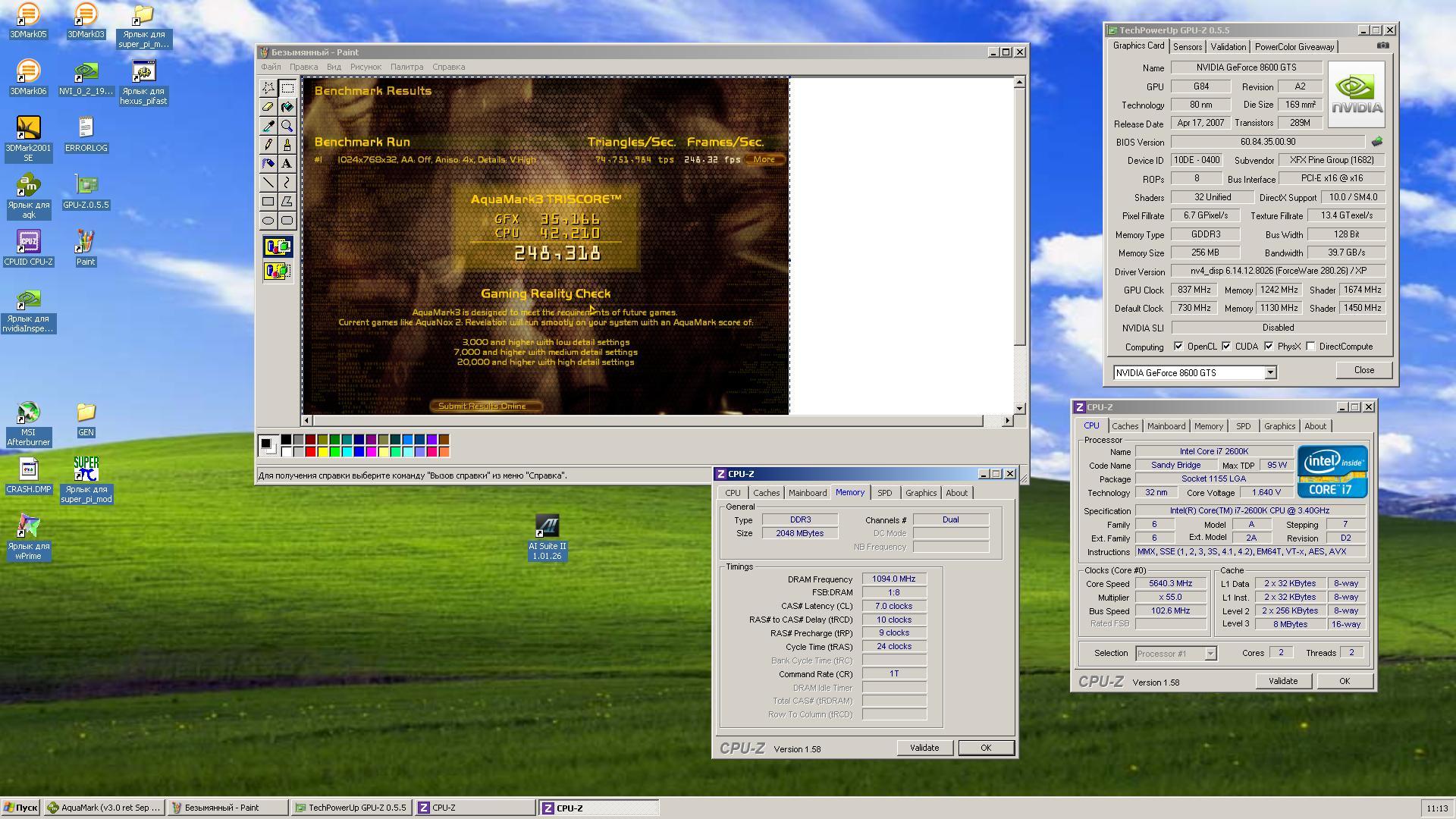Open the Рисунок menu in Paint
1456x819 pixels.
(366, 67)
